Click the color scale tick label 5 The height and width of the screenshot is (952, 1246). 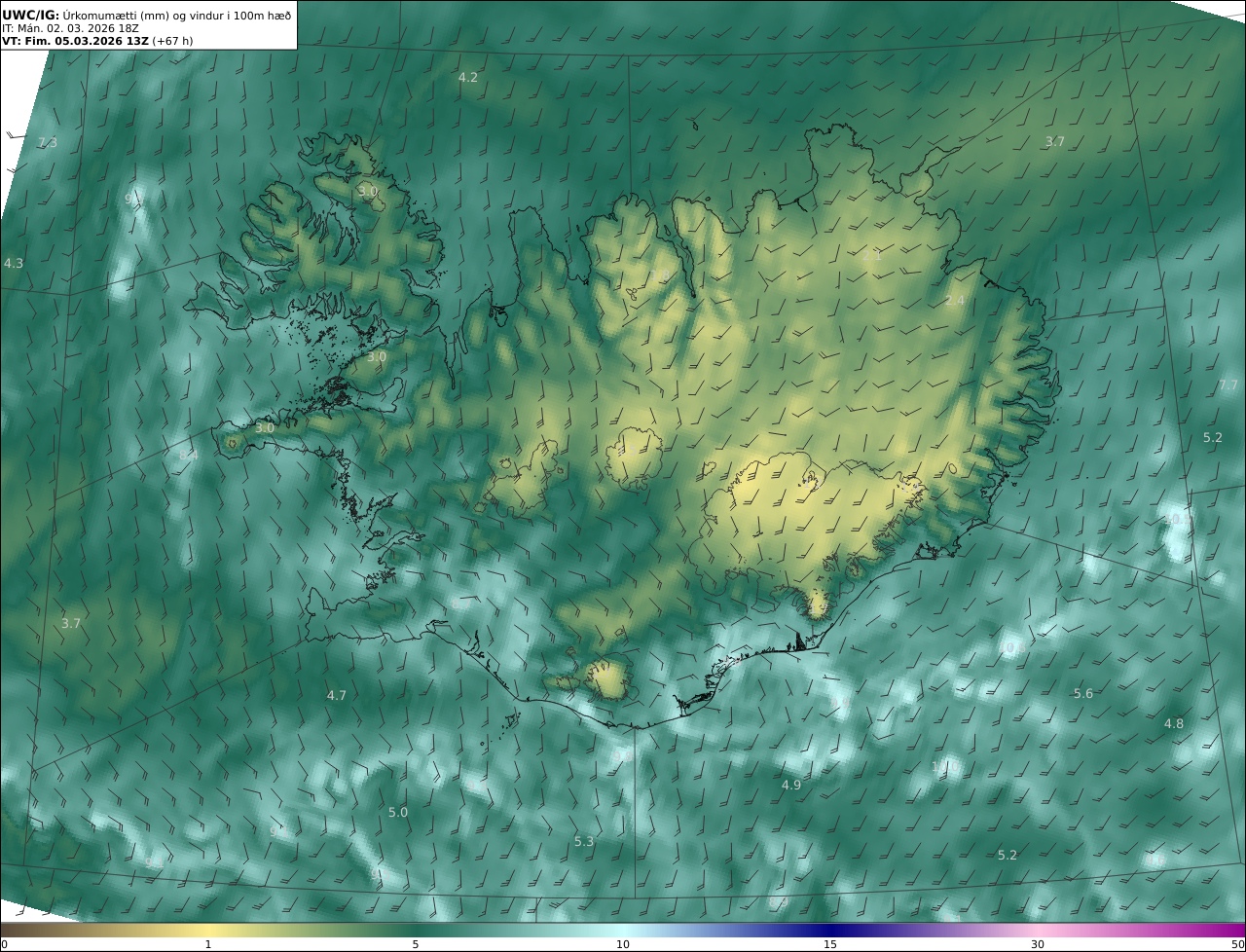[x=416, y=944]
